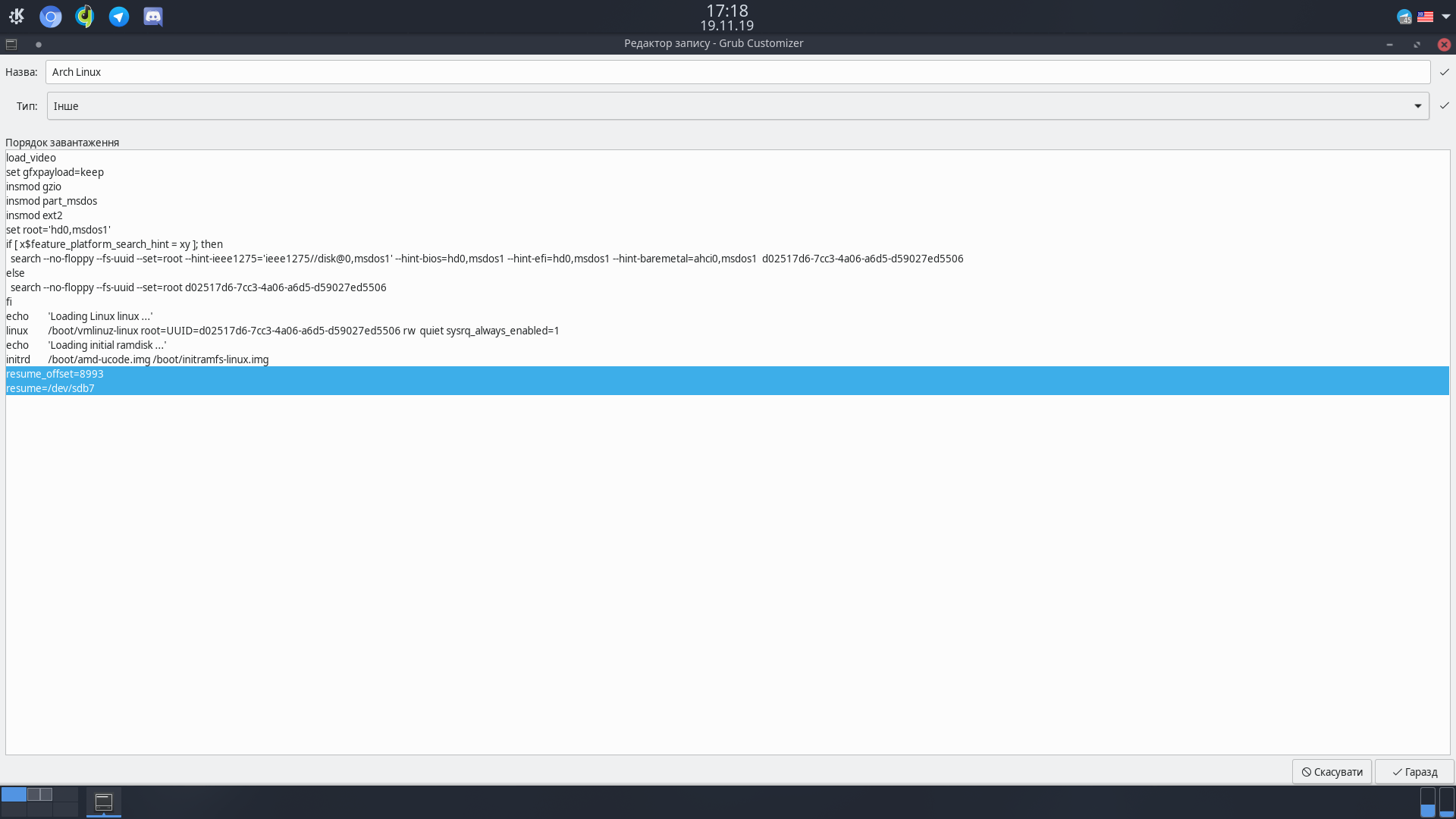Viewport: 1456px width, 819px height.
Task: Toggle the pin-on-all-desktops dot button
Action: point(39,44)
